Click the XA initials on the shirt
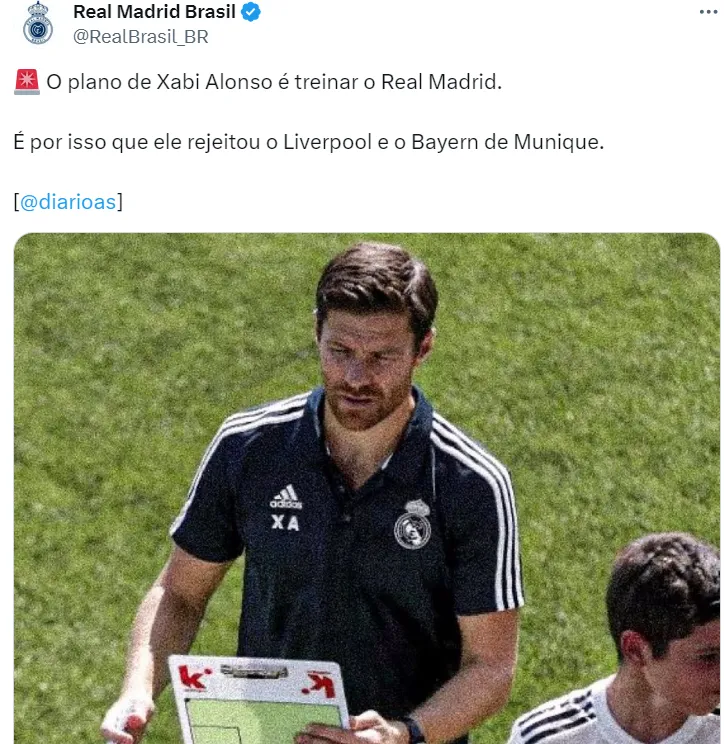724x744 pixels. click(285, 523)
